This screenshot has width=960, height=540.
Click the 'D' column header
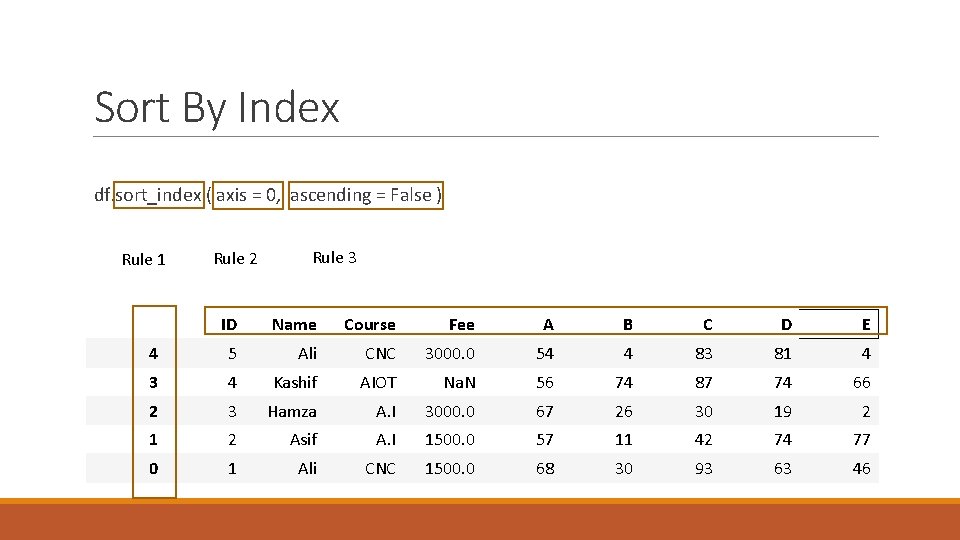click(786, 324)
